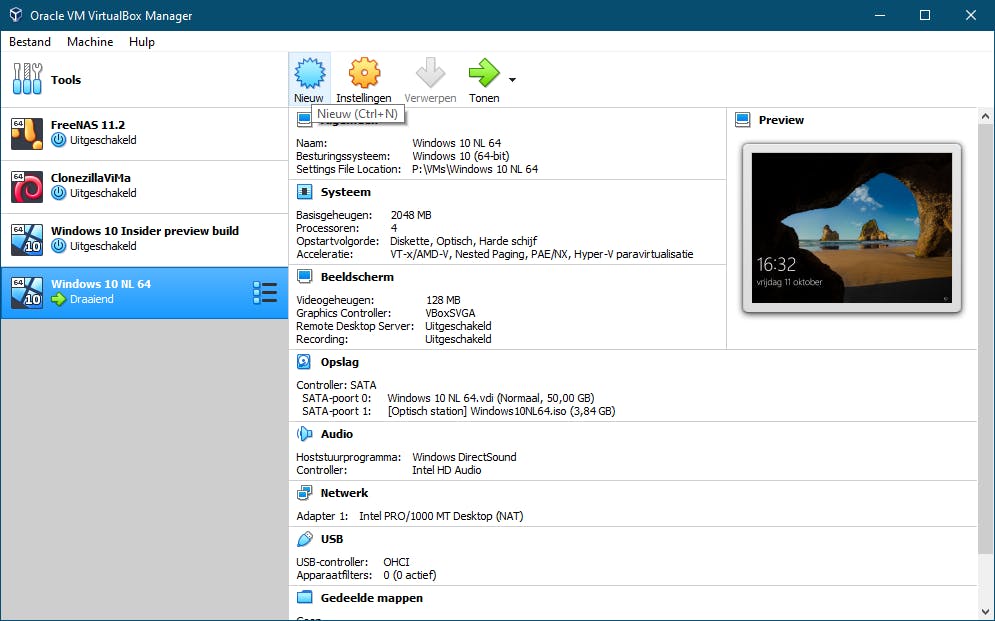Click the USB plug icon
The width and height of the screenshot is (995, 621).
(x=305, y=539)
